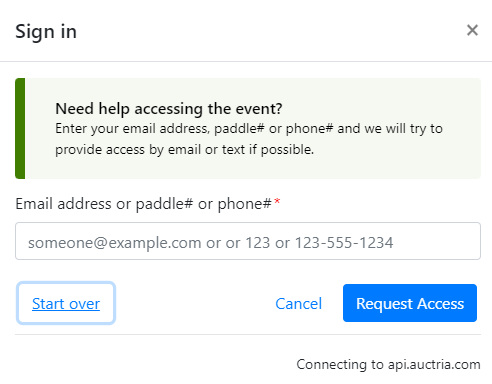Click the Sign in dialog title
The image size is (492, 384).
tap(46, 31)
